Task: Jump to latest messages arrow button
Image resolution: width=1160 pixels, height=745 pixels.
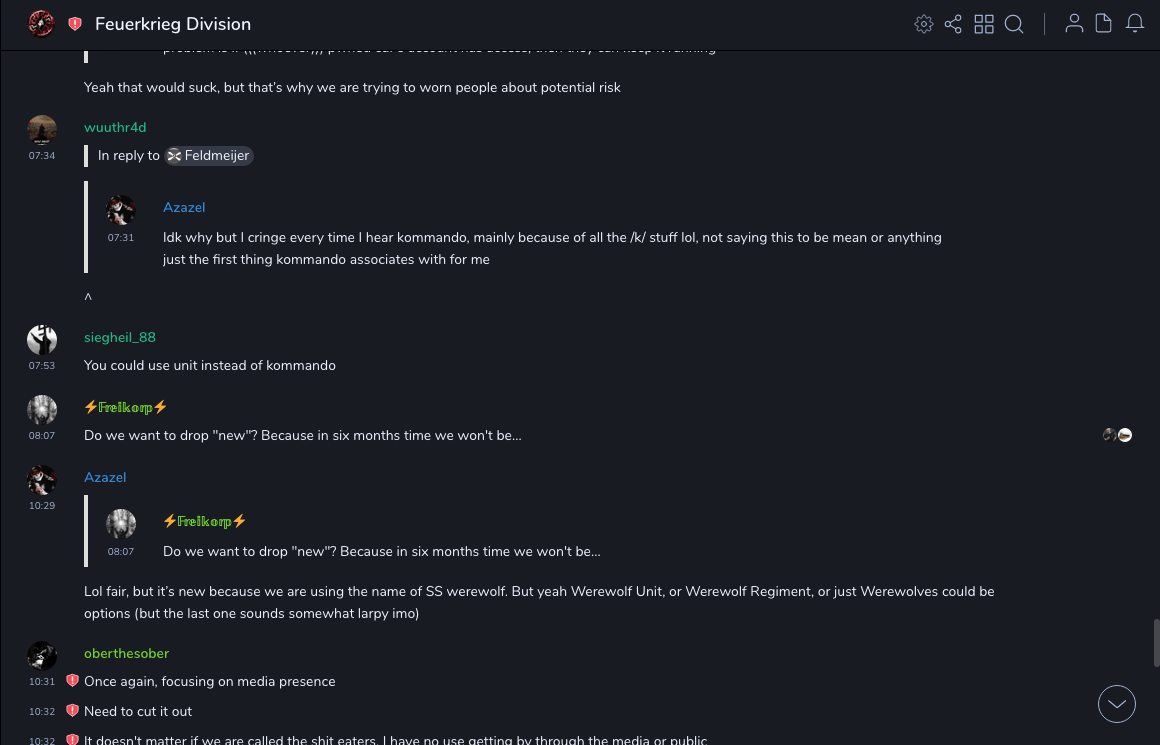Action: coord(1117,704)
